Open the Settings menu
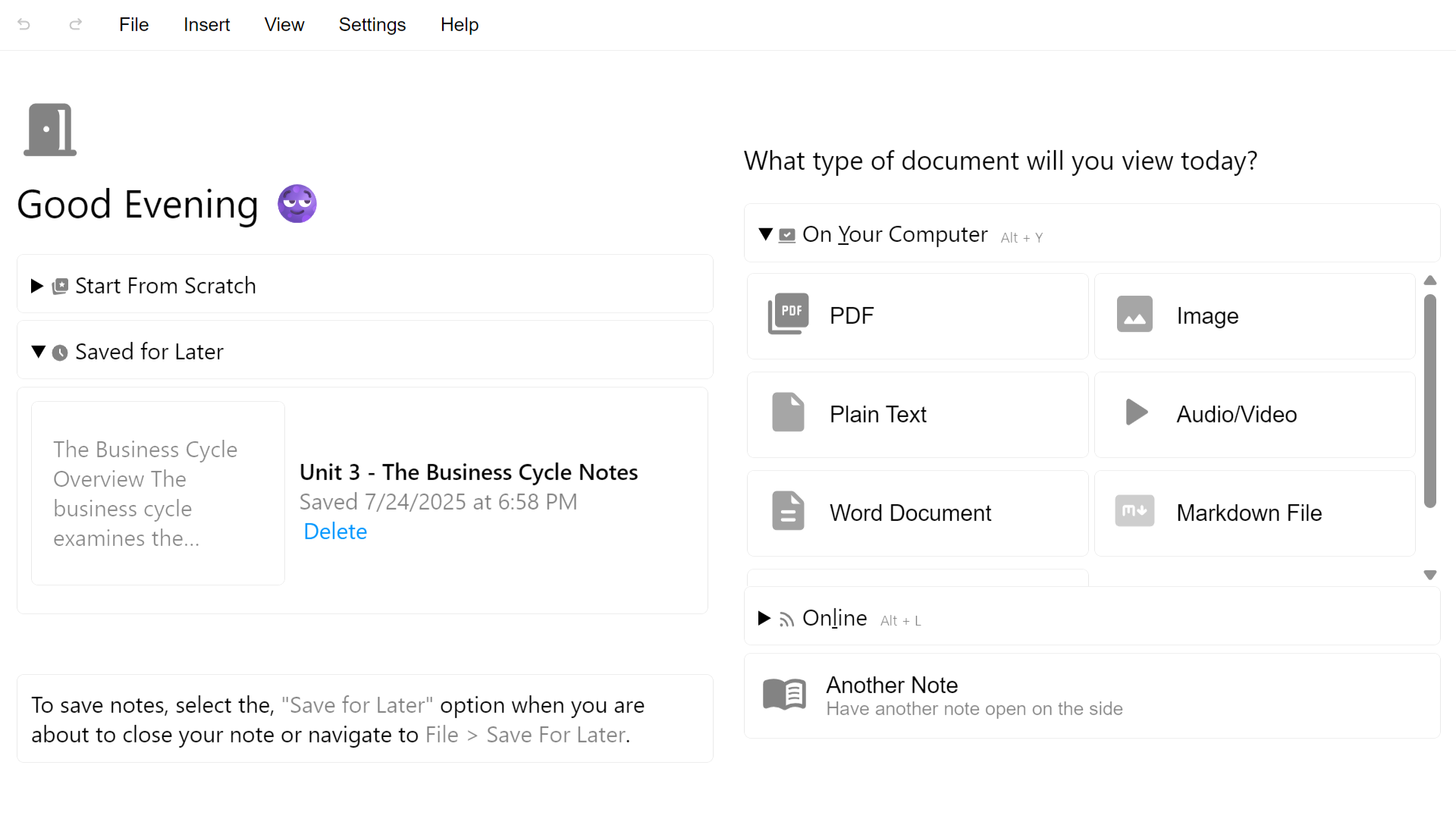Image resolution: width=1456 pixels, height=819 pixels. 372,24
